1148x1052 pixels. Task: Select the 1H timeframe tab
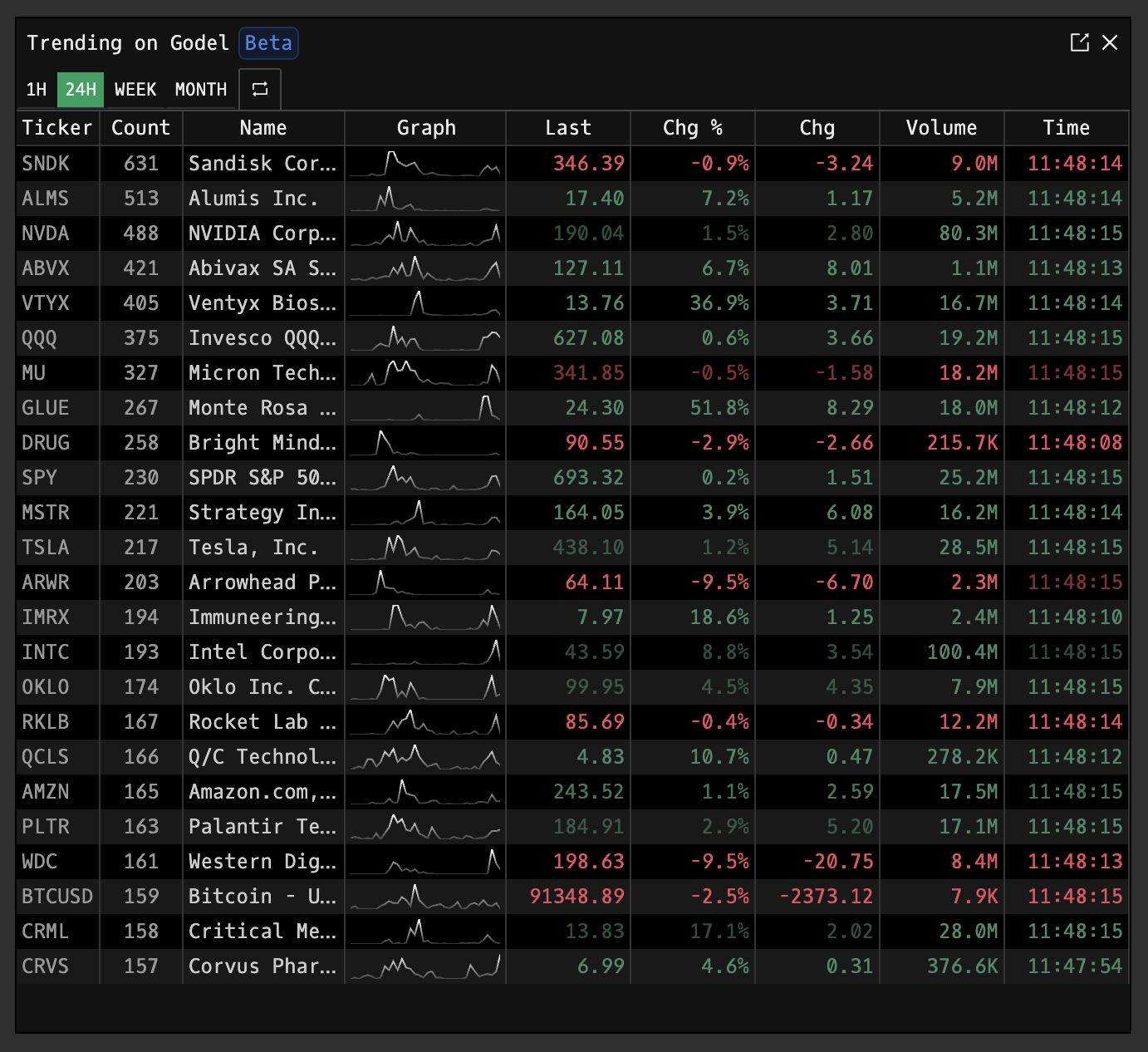[x=37, y=90]
